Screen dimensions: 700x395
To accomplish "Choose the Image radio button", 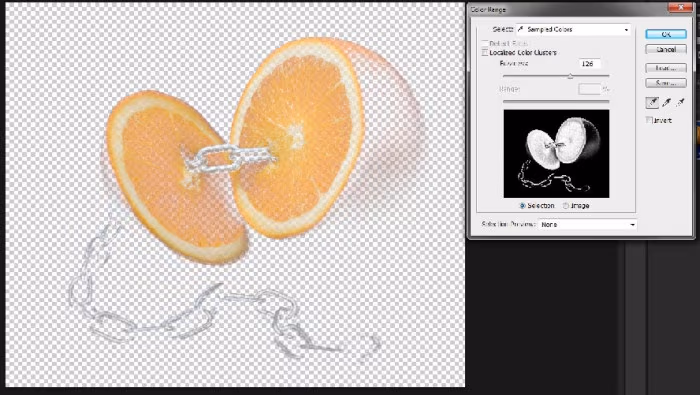I will pos(566,206).
